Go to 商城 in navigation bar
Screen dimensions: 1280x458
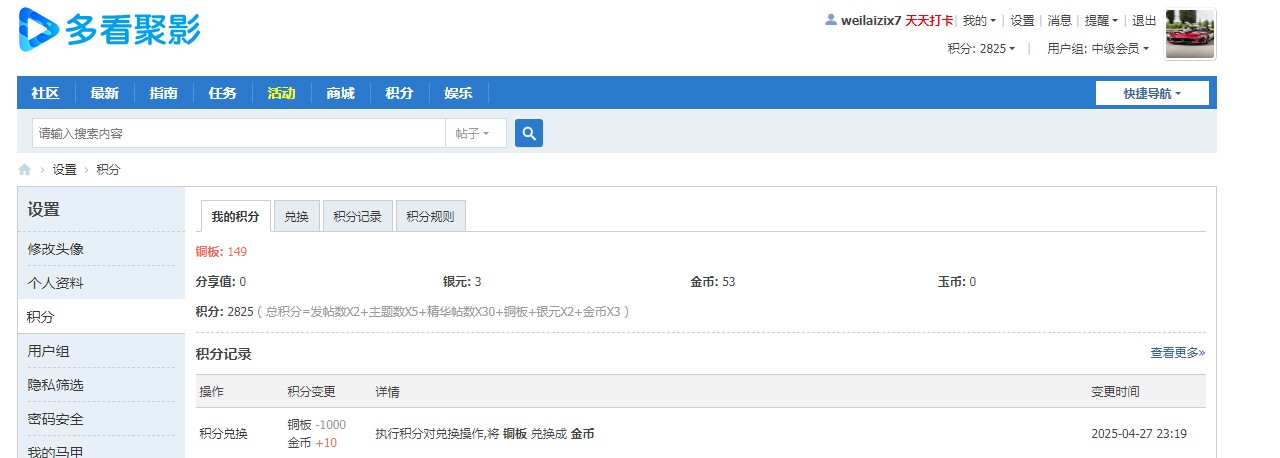click(340, 93)
